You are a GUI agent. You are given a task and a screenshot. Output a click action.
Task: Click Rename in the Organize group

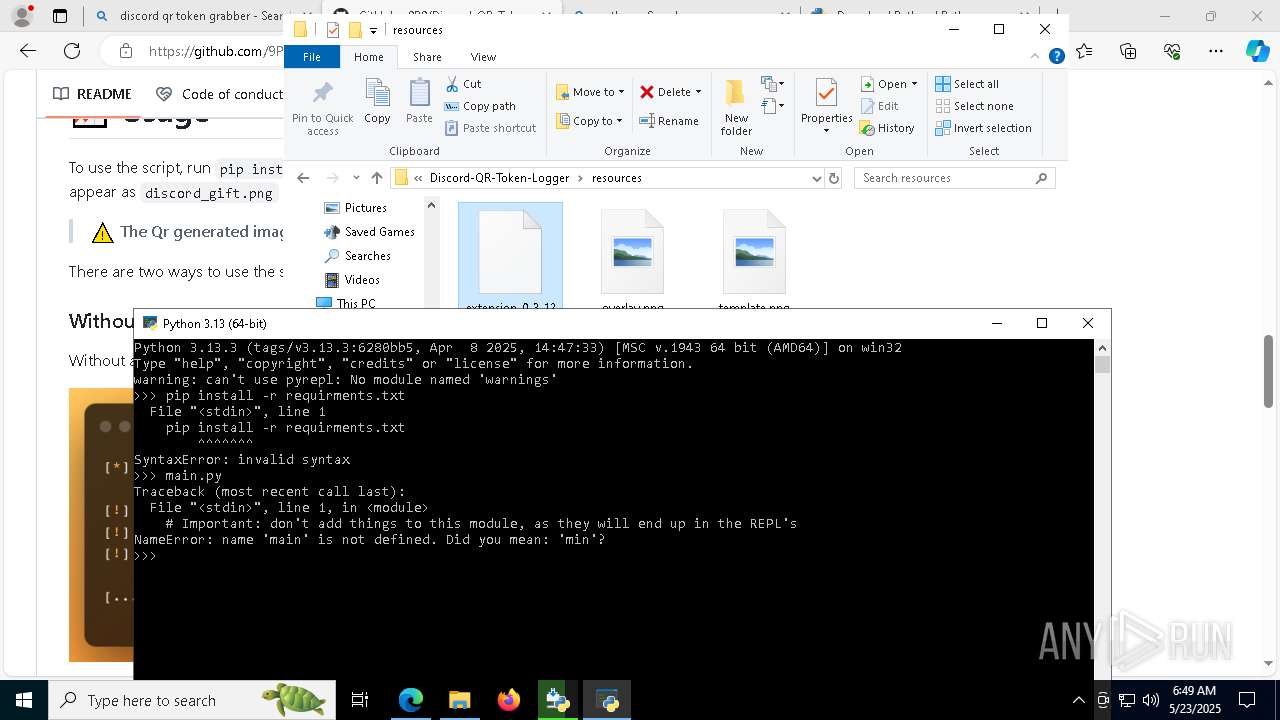pos(669,121)
